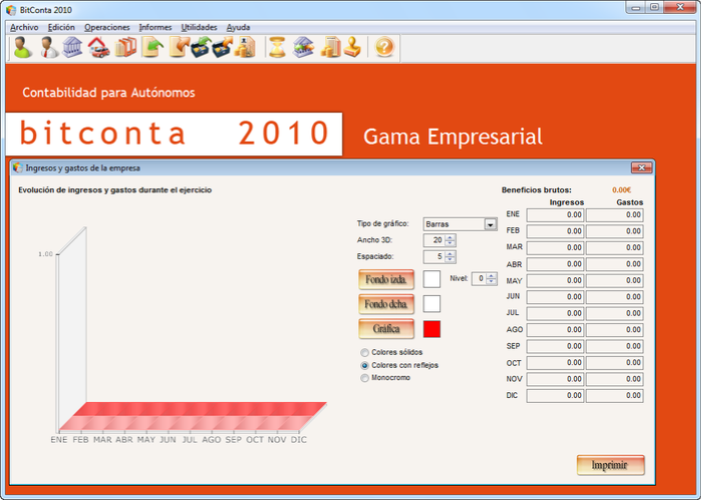This screenshot has height=500, width=701.
Task: Increase the Espaciado value
Action: (x=450, y=254)
